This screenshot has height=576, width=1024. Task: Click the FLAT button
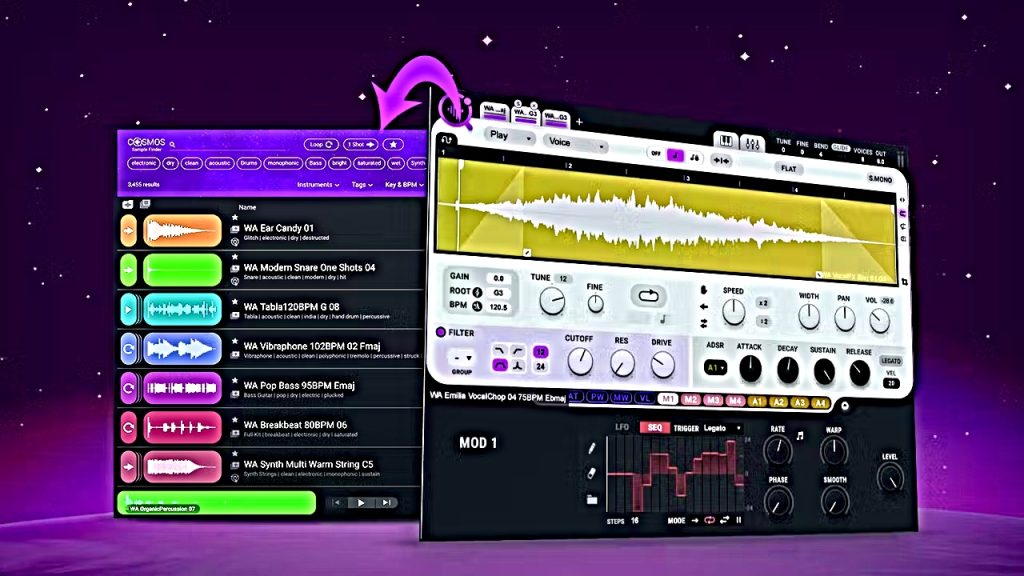[789, 169]
